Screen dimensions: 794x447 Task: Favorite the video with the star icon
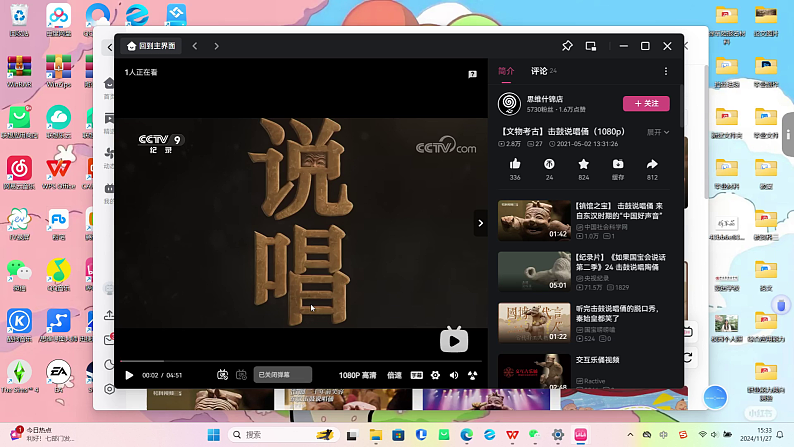point(583,164)
